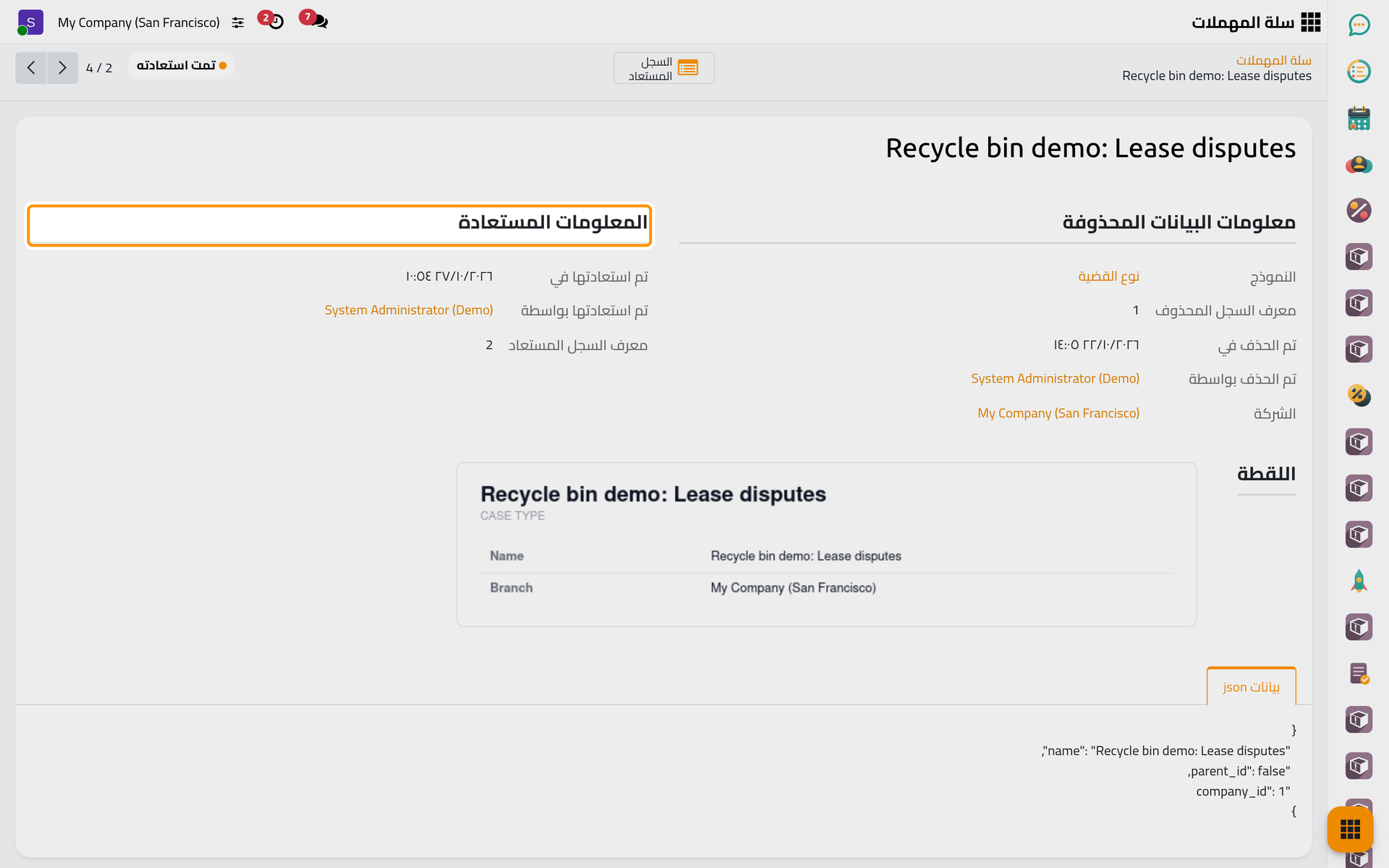This screenshot has height=868, width=1389.
Task: Go to next record with right arrow
Action: click(x=63, y=68)
